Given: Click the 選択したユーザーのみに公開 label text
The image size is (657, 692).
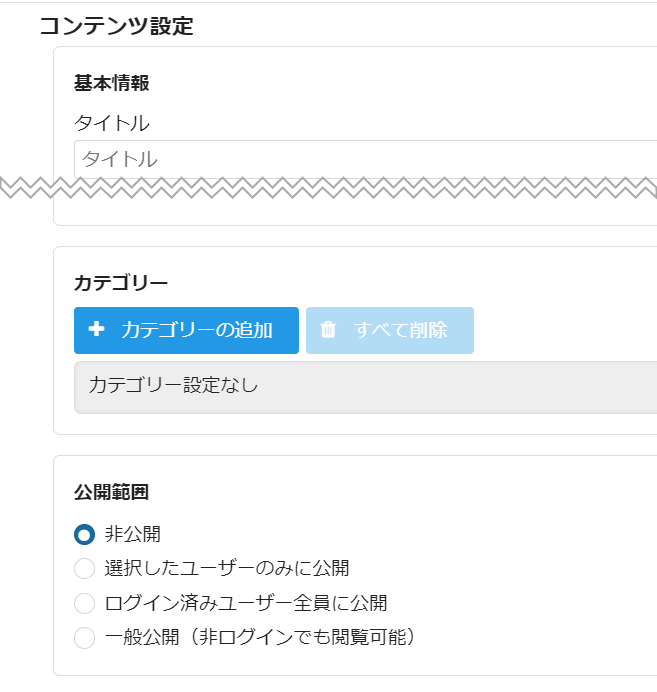Looking at the screenshot, I should [227, 569].
